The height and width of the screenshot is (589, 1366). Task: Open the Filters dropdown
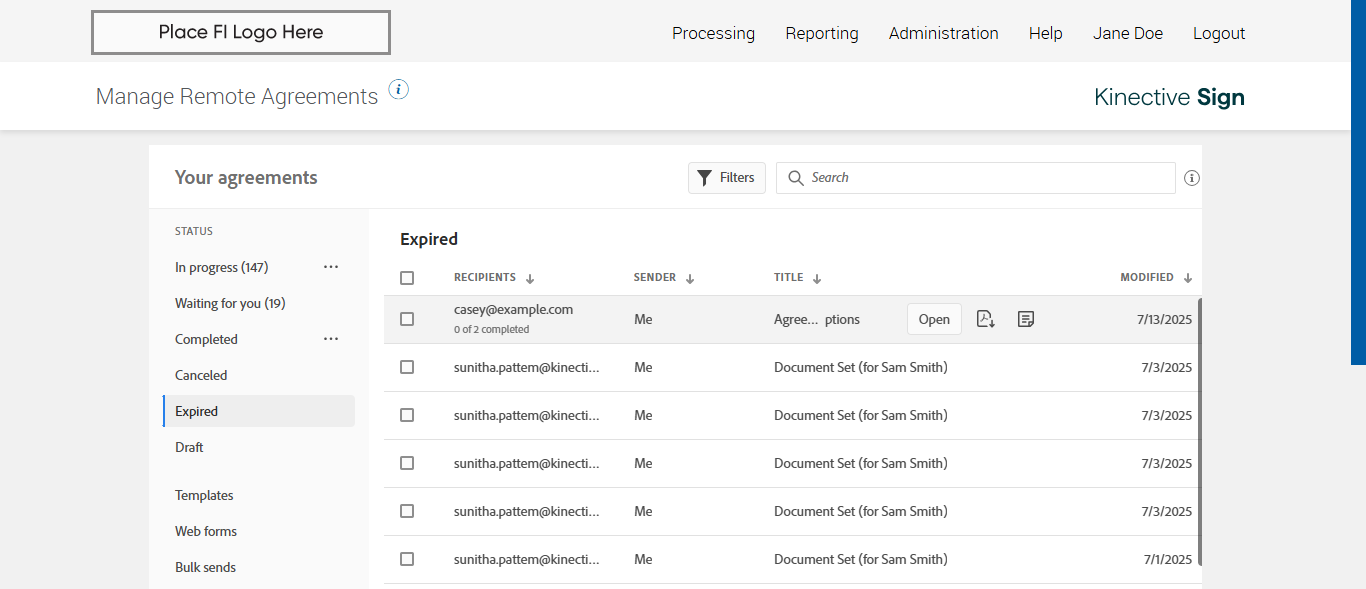727,178
